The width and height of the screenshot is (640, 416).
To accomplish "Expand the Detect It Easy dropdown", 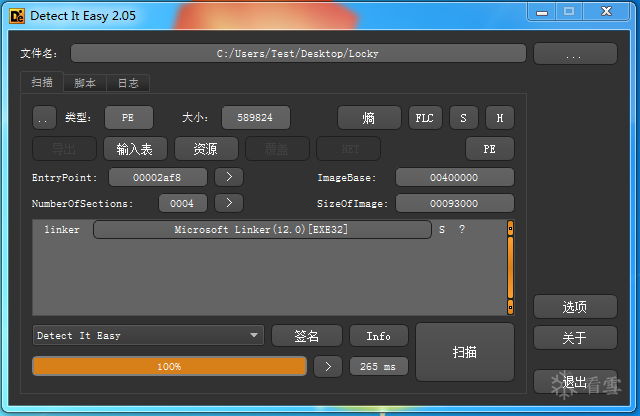I will [x=149, y=336].
